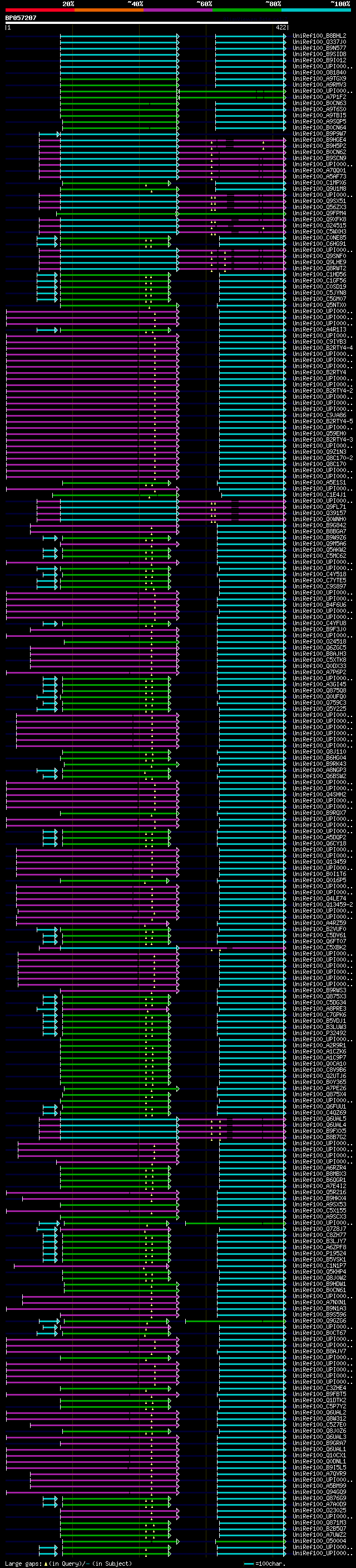Select hit label UniRef100_Q8J110
The width and height of the screenshot is (356, 1568).
[319, 752]
